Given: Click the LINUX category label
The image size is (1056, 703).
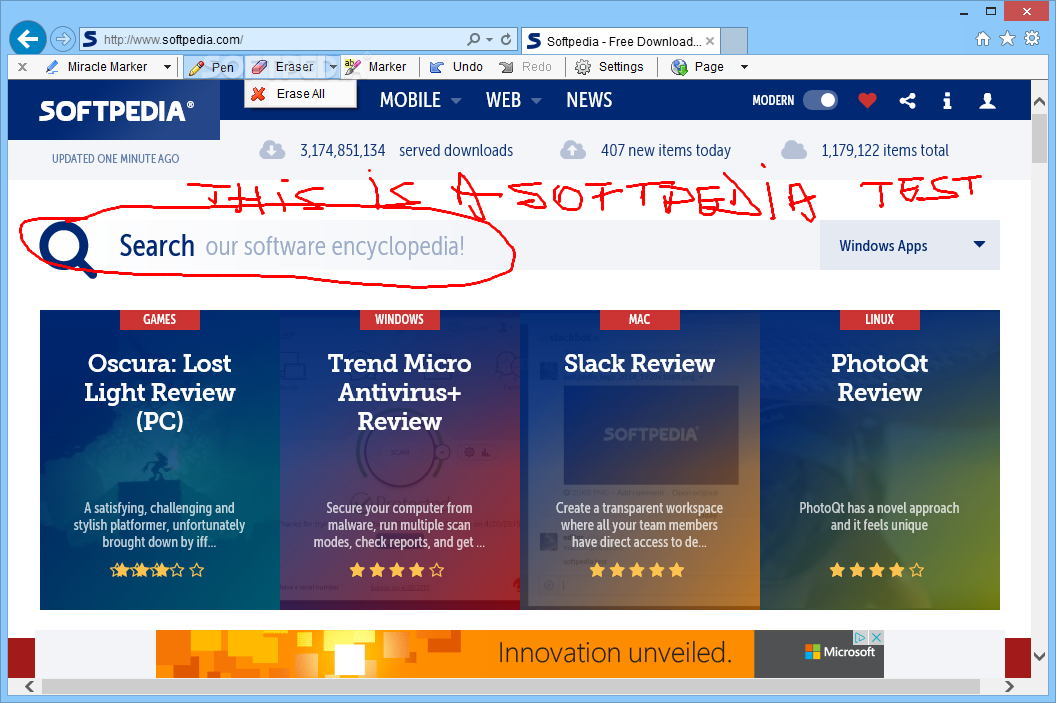Looking at the screenshot, I should 880,319.
